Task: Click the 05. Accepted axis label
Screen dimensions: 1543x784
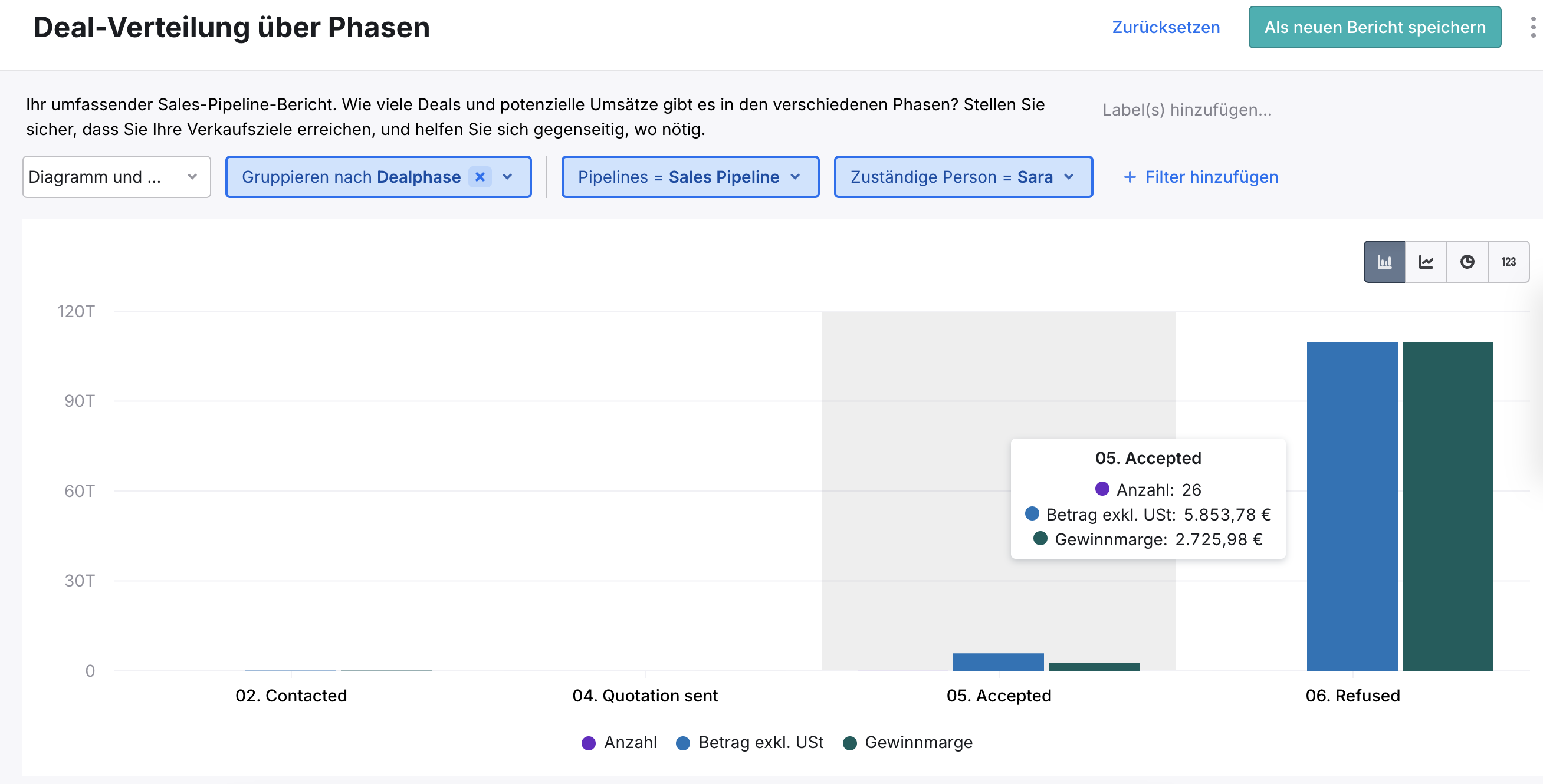Action: coord(999,696)
